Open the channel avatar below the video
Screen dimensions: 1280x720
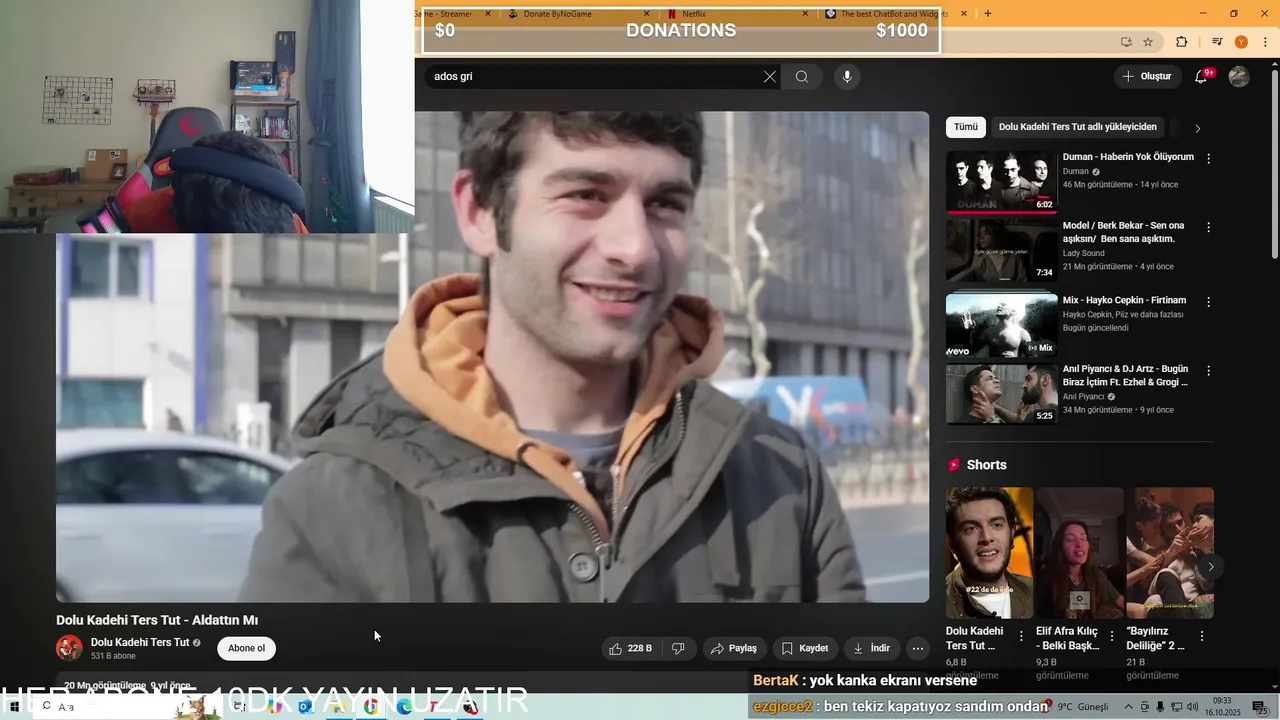click(x=69, y=648)
